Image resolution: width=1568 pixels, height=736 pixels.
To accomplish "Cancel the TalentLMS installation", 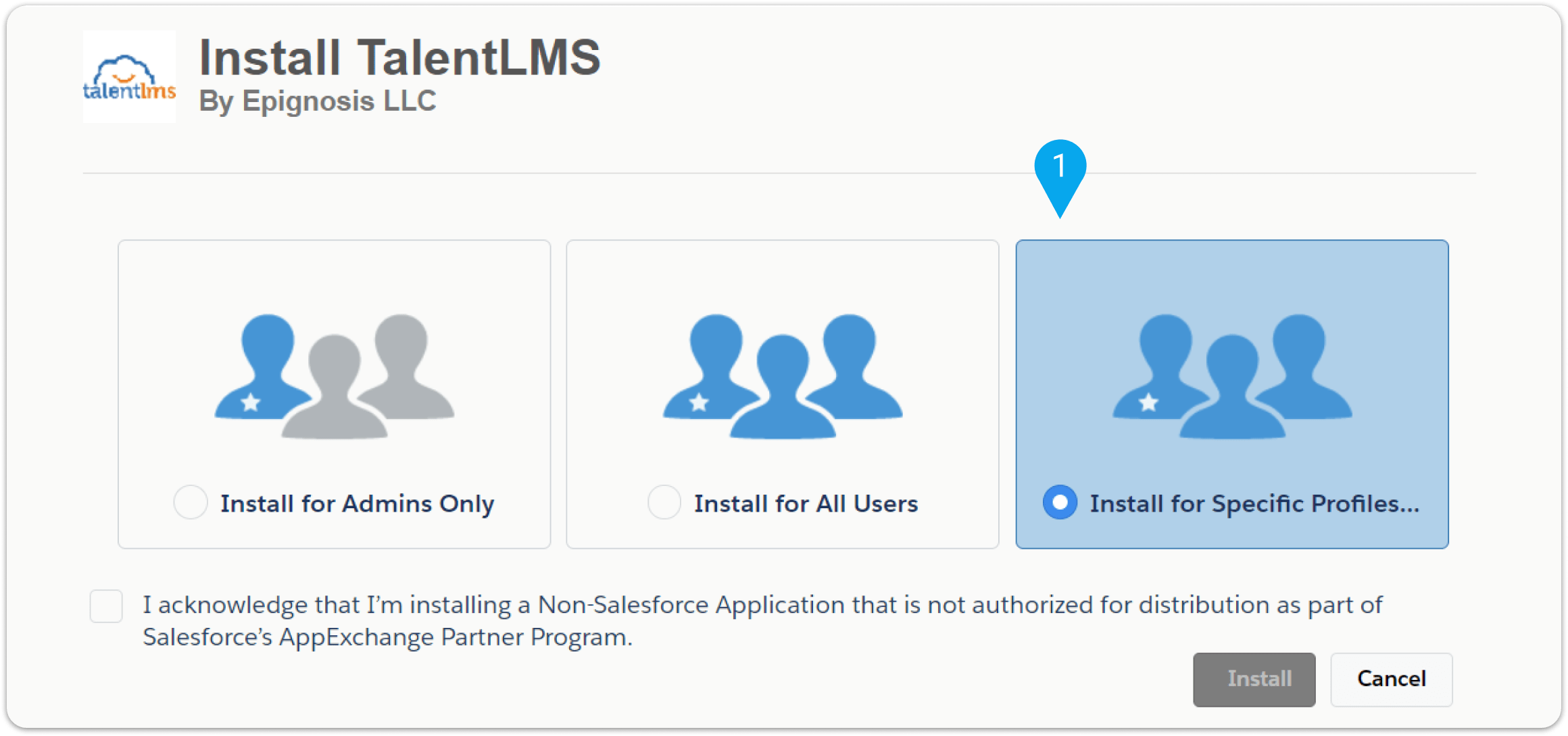I will [x=1391, y=679].
